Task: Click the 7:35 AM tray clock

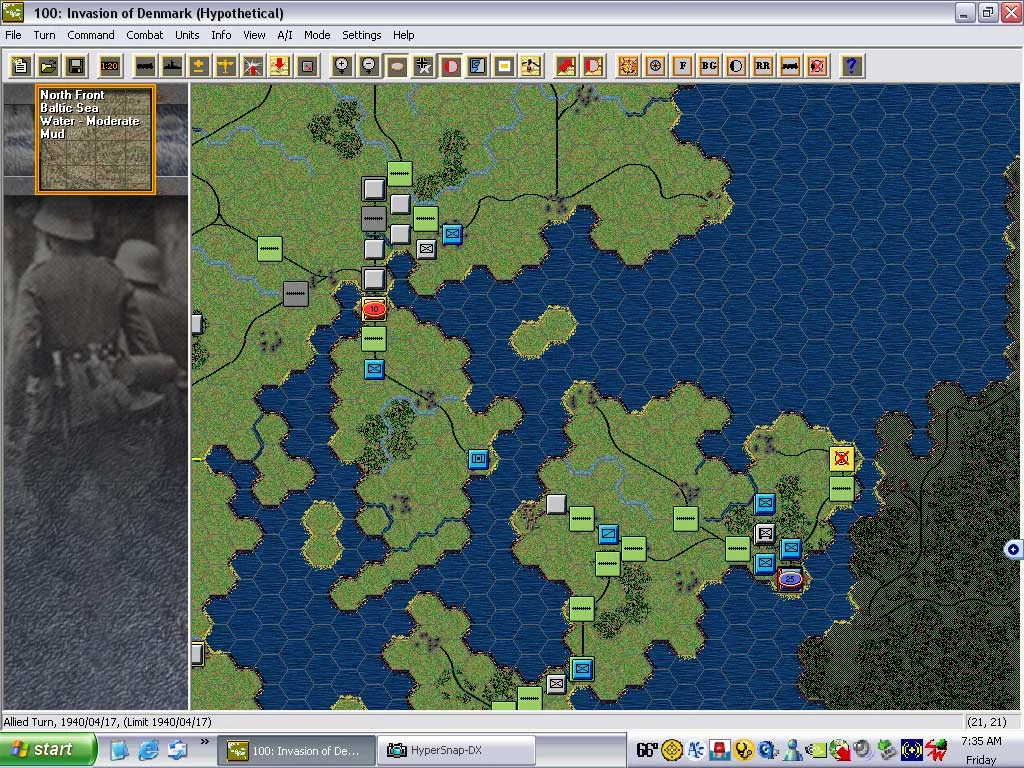Action: (981, 741)
